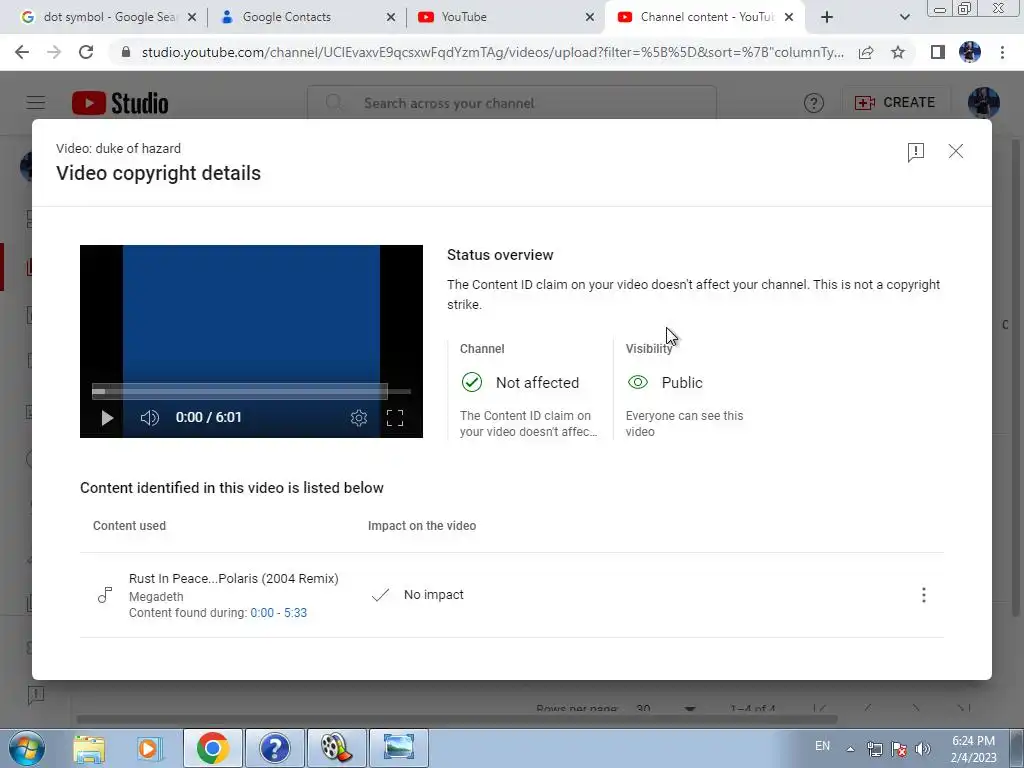This screenshot has width=1024, height=768.
Task: Click the video progress bar
Action: pos(251,391)
